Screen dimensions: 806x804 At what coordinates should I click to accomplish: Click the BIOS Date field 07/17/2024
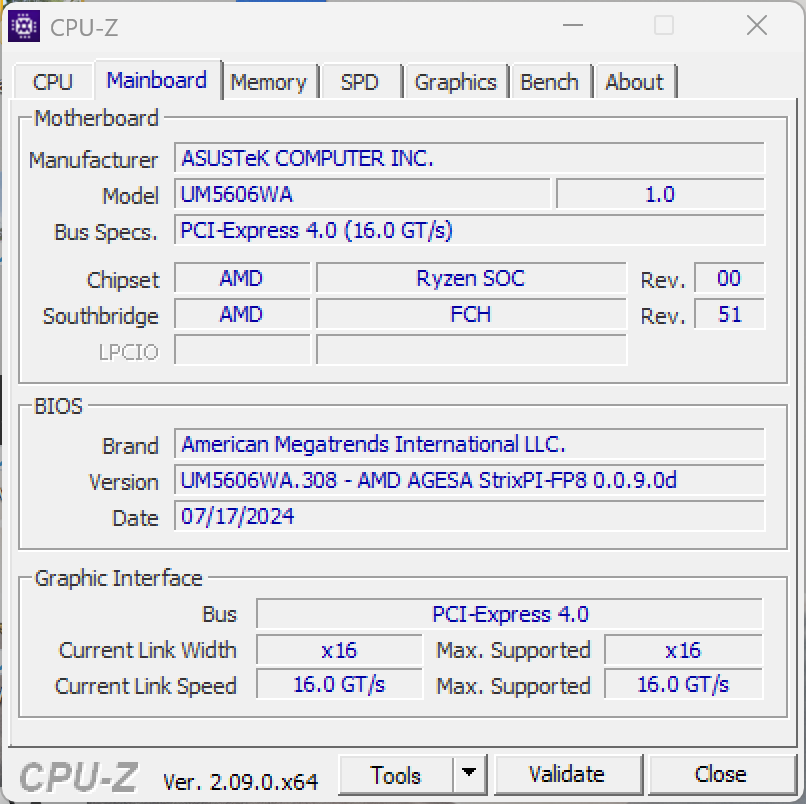469,517
